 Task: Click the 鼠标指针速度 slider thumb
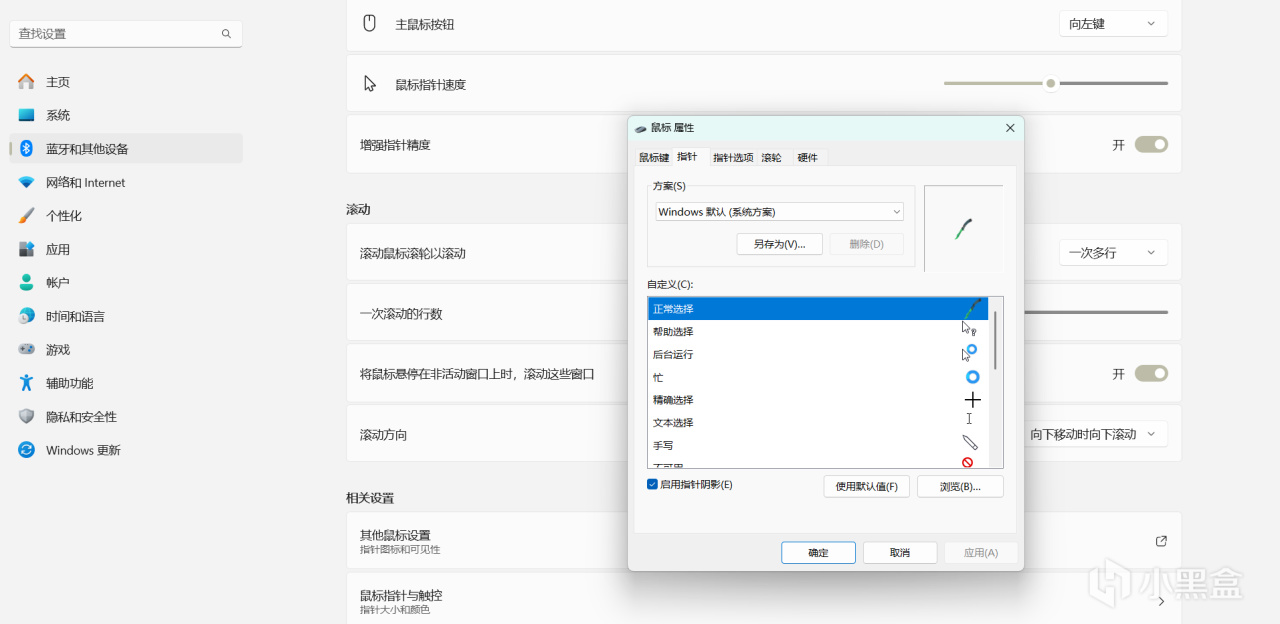point(1051,84)
